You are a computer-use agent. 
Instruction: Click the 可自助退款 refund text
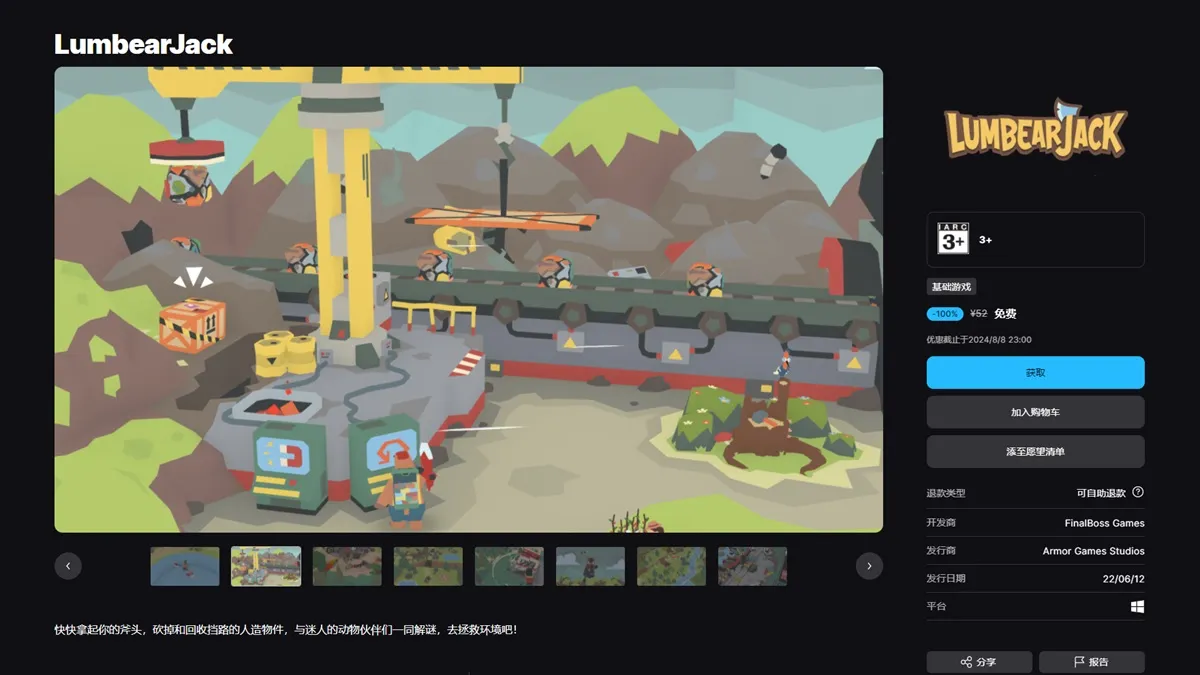[1101, 493]
